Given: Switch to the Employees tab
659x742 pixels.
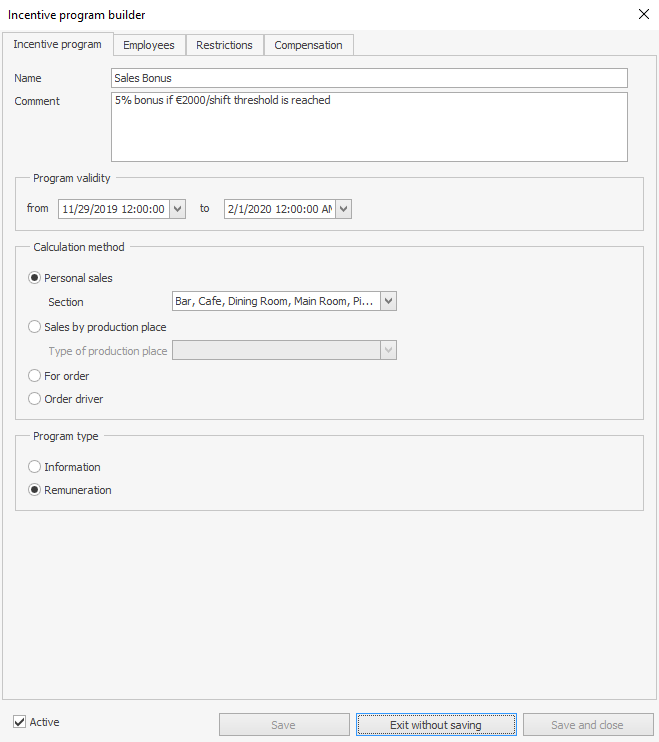Looking at the screenshot, I should pyautogui.click(x=148, y=45).
